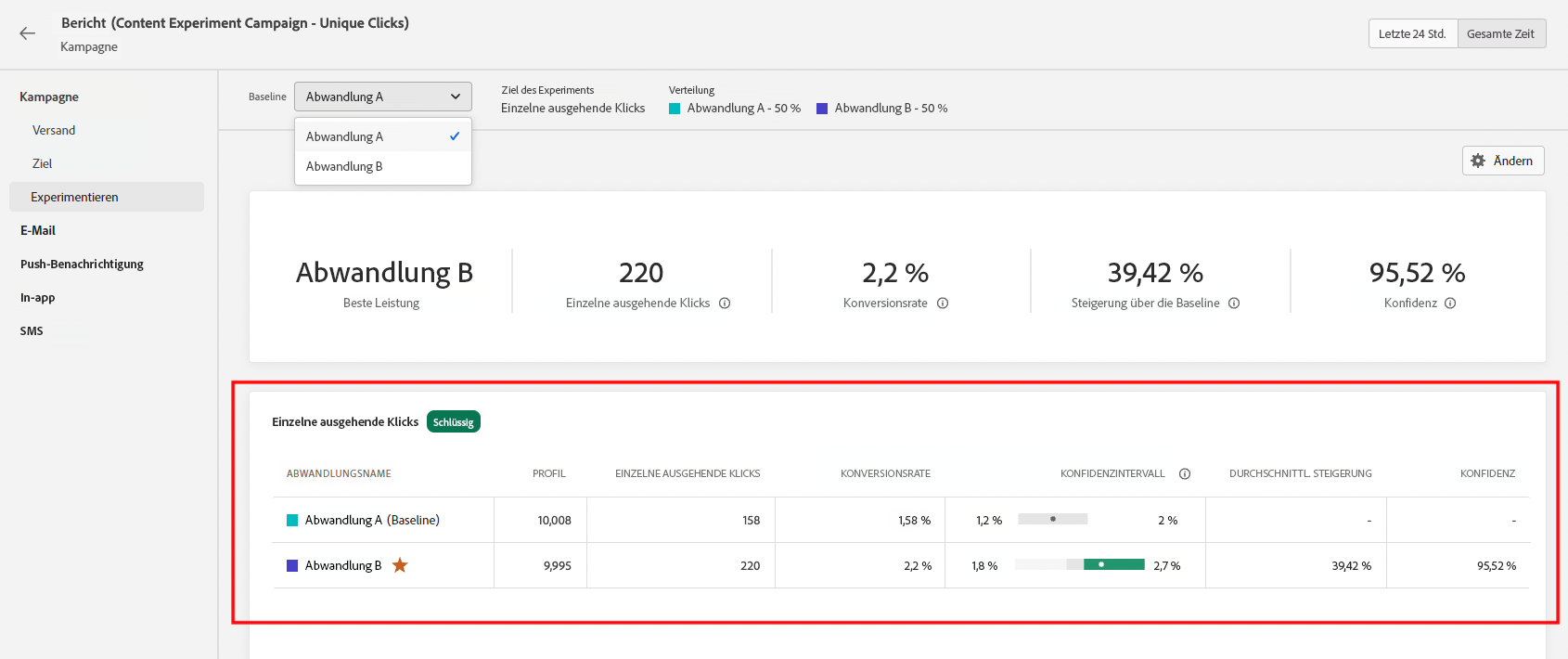The width and height of the screenshot is (1568, 659).
Task: Click Durchschnittl. Steigerung column header
Action: click(x=1301, y=473)
